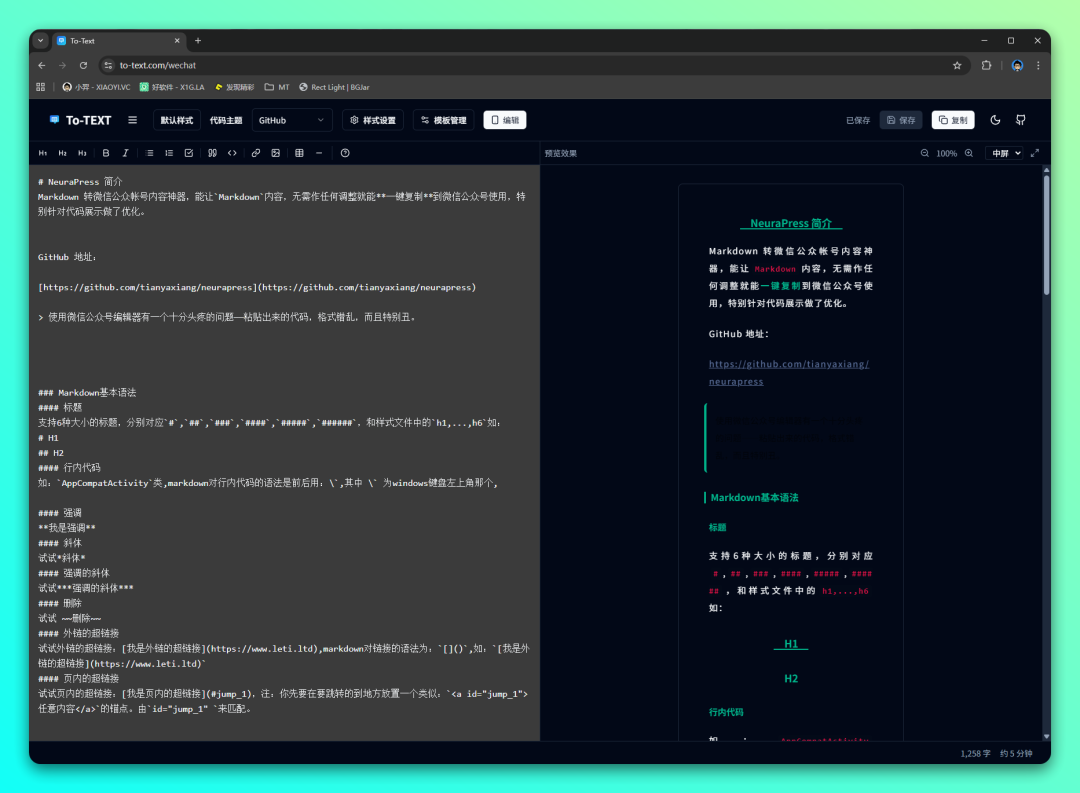Toggle dark mode with moon icon
Image resolution: width=1080 pixels, height=793 pixels.
tap(995, 120)
